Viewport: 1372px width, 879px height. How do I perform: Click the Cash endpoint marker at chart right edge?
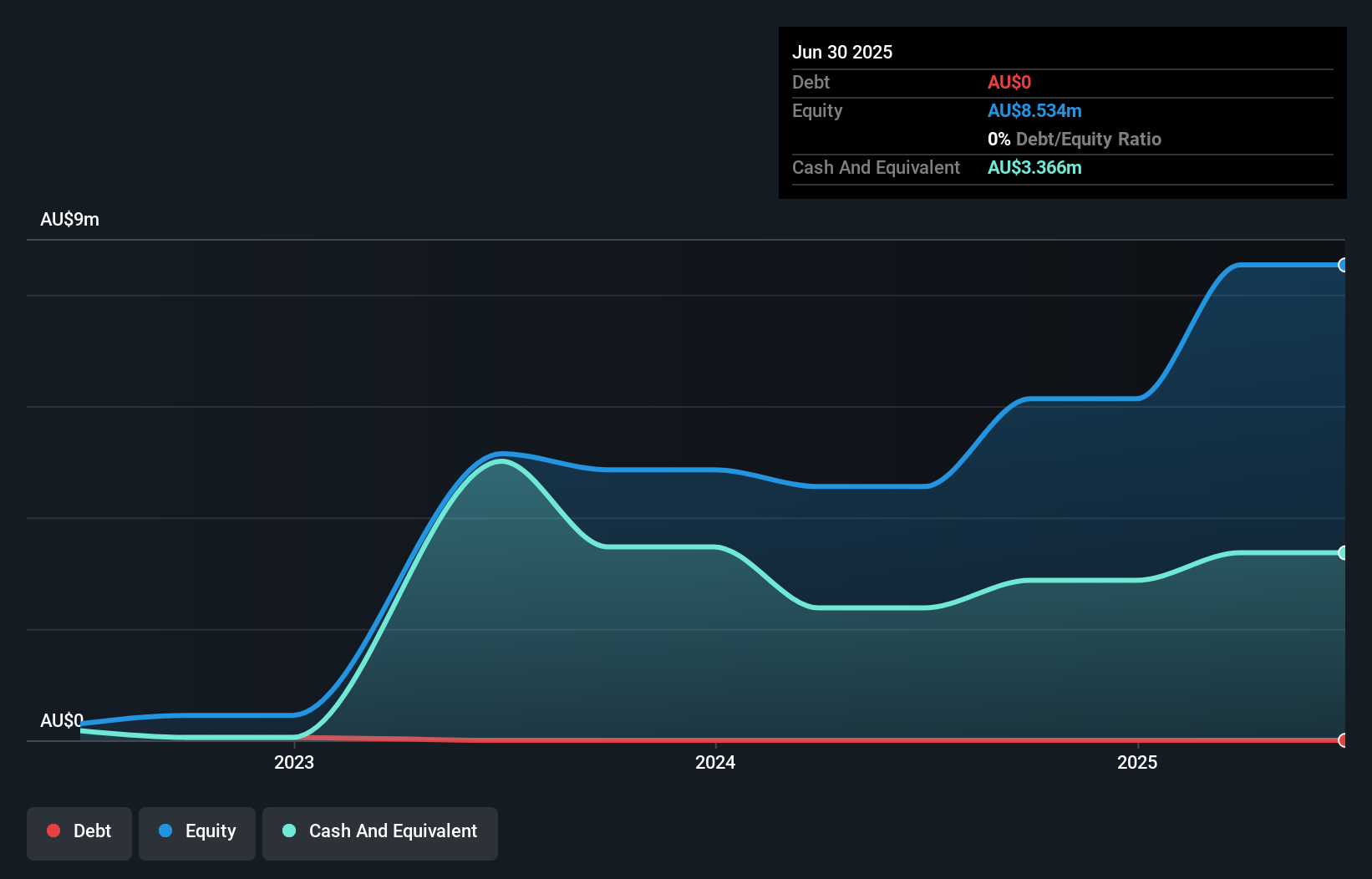coord(1343,552)
